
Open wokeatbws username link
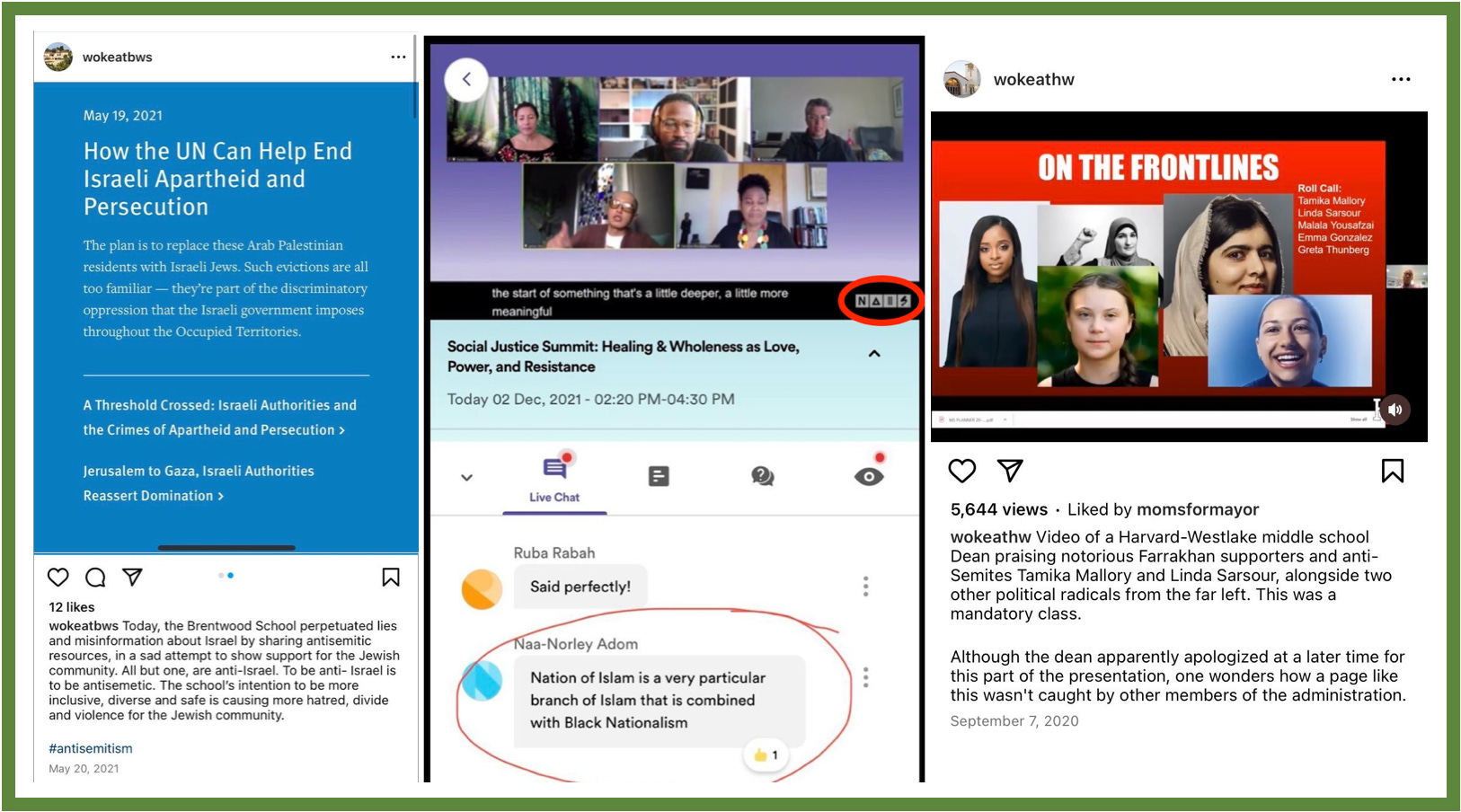(x=118, y=57)
